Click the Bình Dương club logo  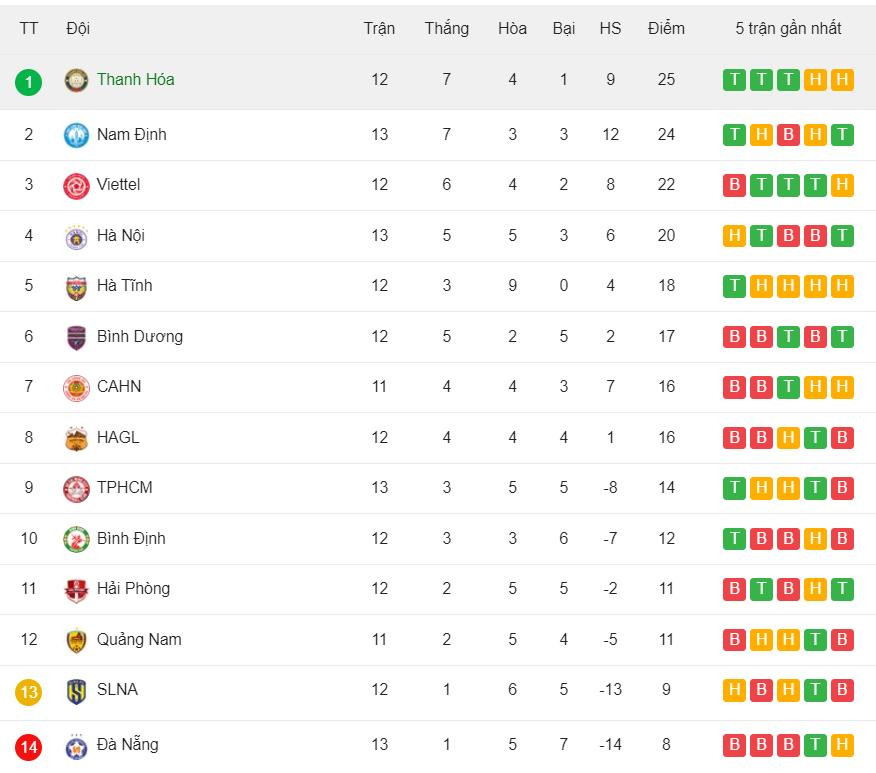pyautogui.click(x=76, y=338)
